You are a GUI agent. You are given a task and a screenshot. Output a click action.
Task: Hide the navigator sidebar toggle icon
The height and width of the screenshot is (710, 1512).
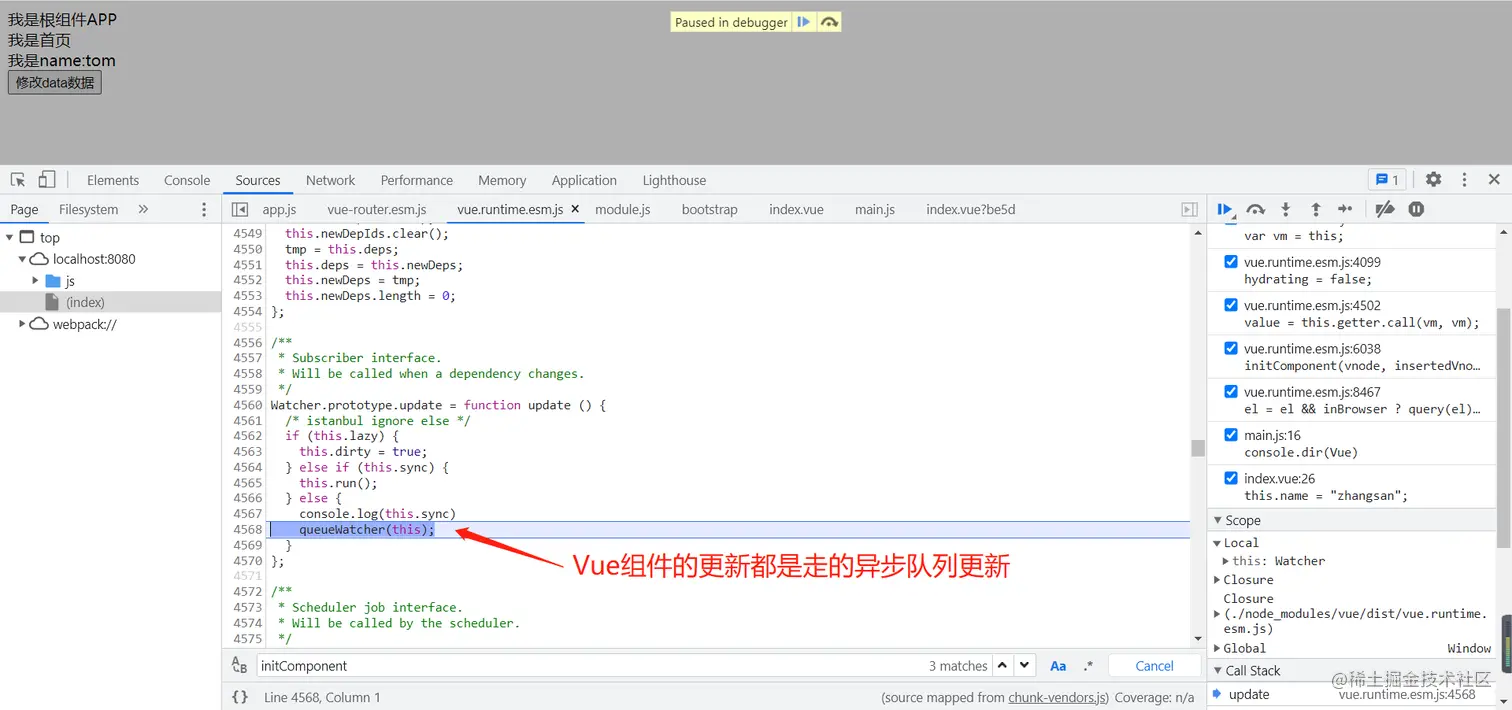(240, 209)
